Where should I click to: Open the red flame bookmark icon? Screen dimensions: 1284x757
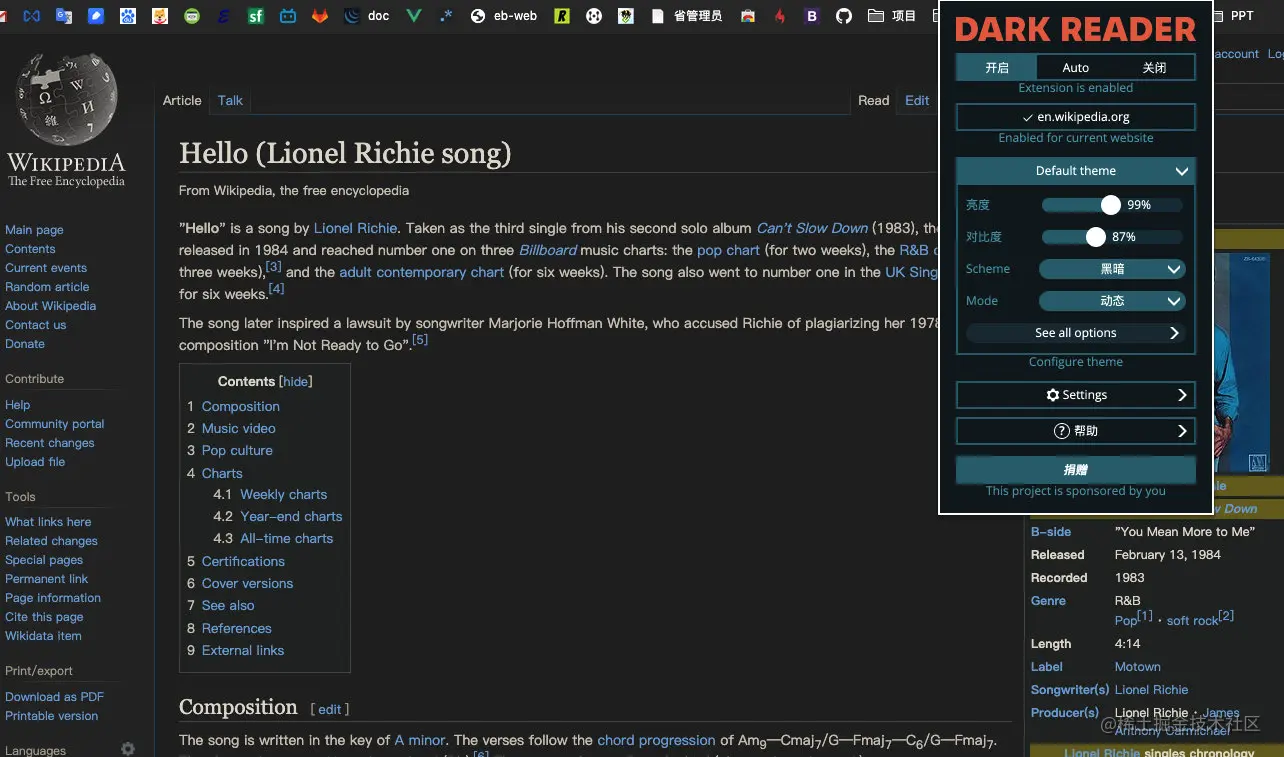point(780,16)
